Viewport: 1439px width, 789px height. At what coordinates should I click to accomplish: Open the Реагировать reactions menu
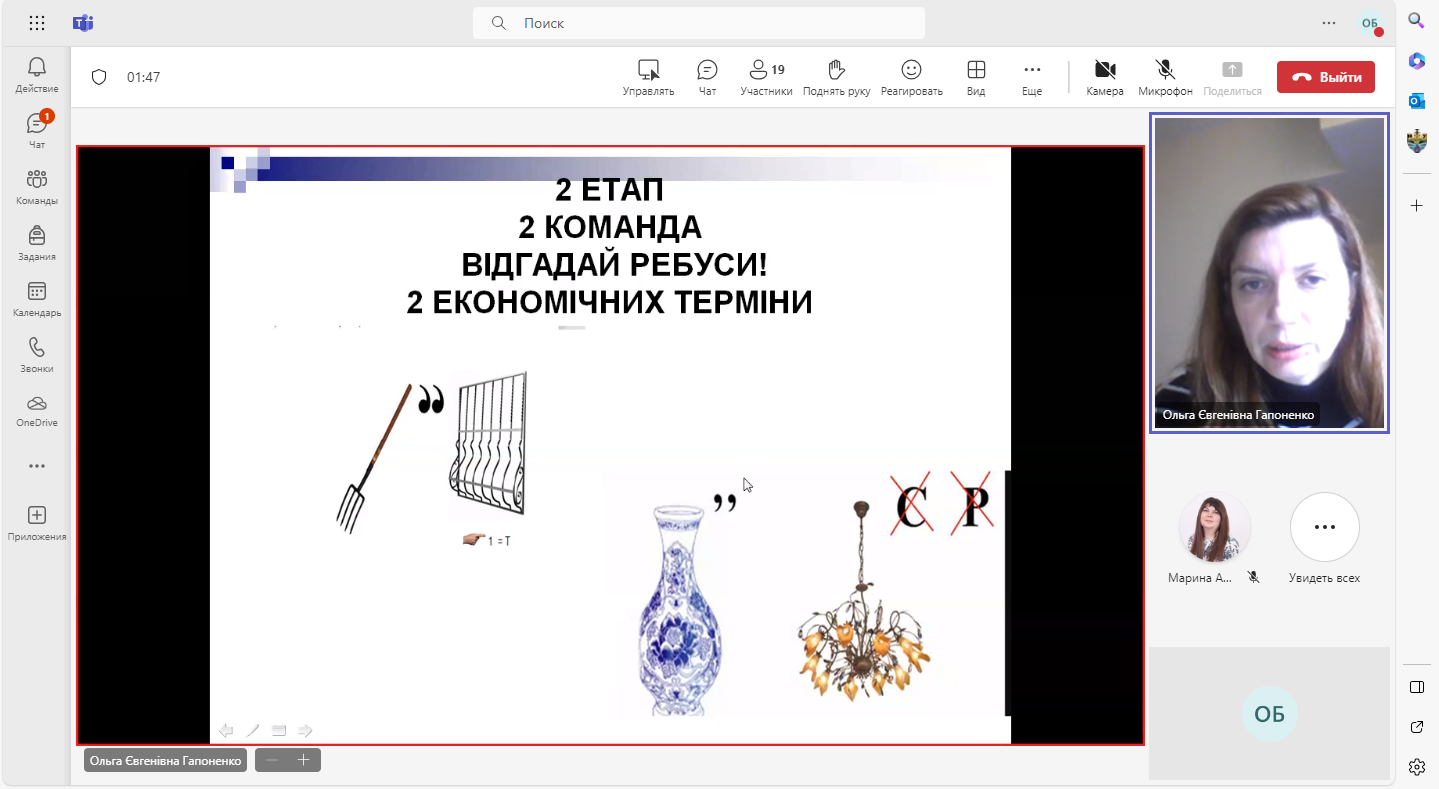[911, 77]
